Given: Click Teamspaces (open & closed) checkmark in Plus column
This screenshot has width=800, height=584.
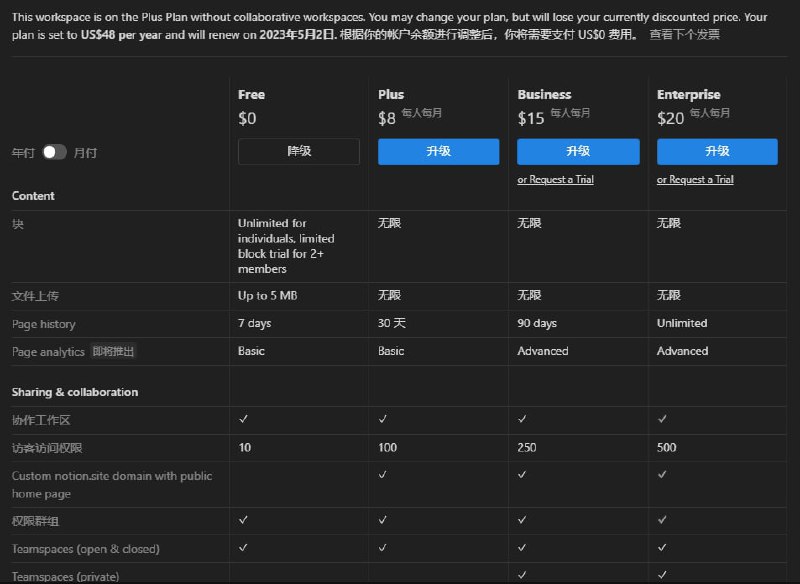Looking at the screenshot, I should (383, 547).
